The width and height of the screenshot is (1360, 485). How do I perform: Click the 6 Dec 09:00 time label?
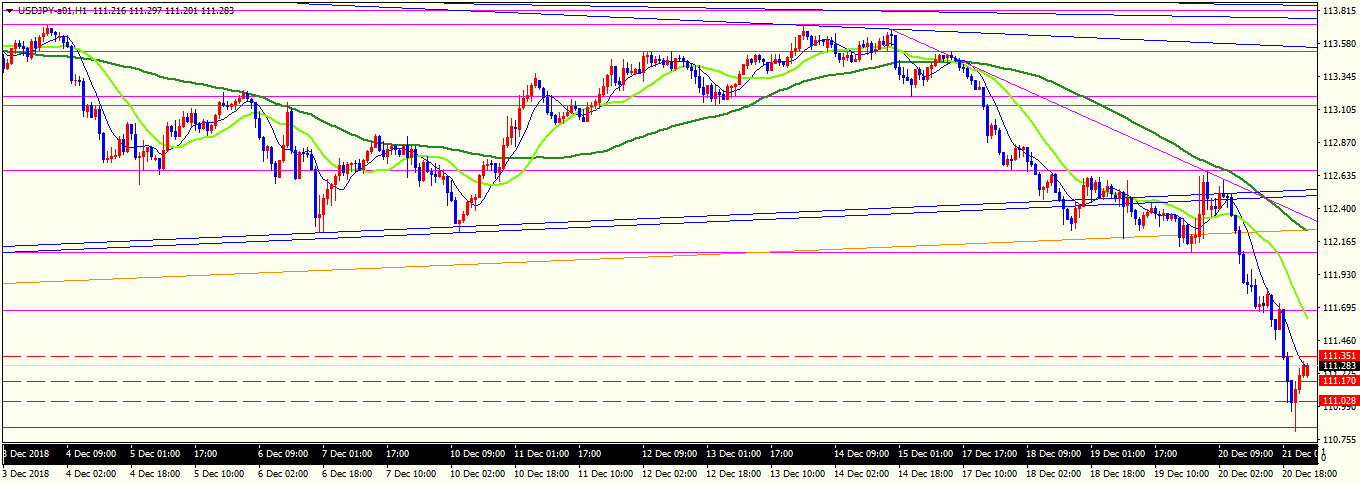click(x=285, y=453)
